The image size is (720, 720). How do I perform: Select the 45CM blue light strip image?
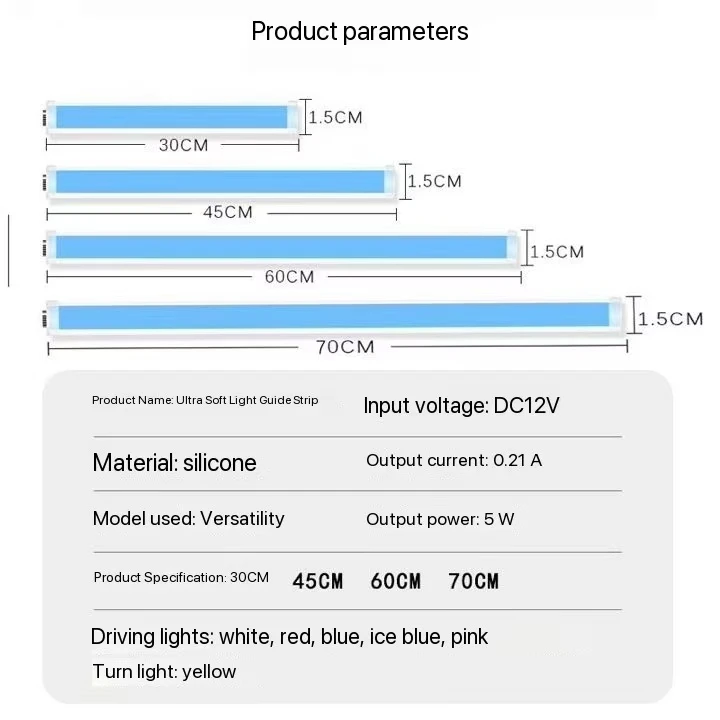[x=220, y=181]
